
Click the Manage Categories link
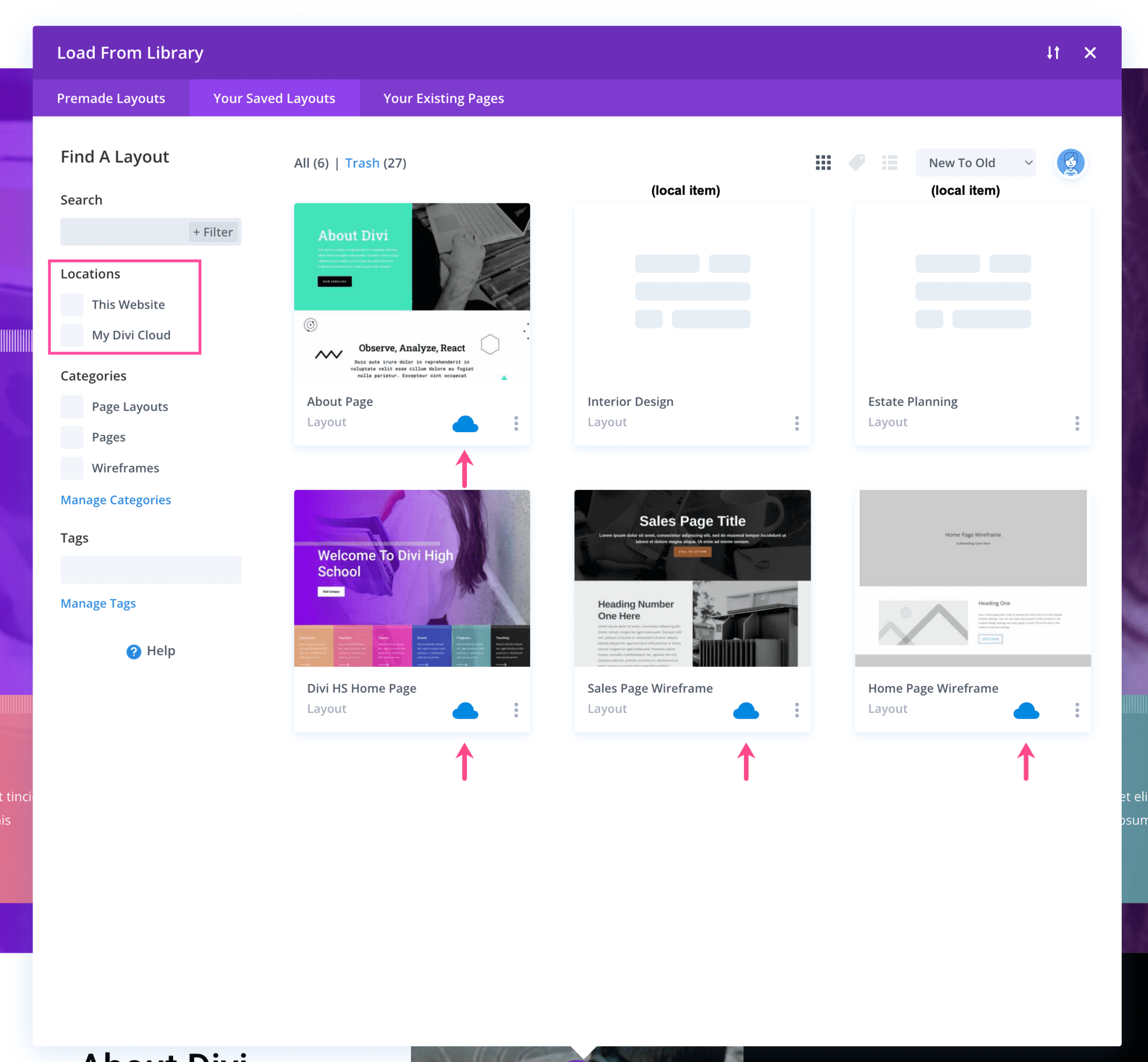point(115,499)
